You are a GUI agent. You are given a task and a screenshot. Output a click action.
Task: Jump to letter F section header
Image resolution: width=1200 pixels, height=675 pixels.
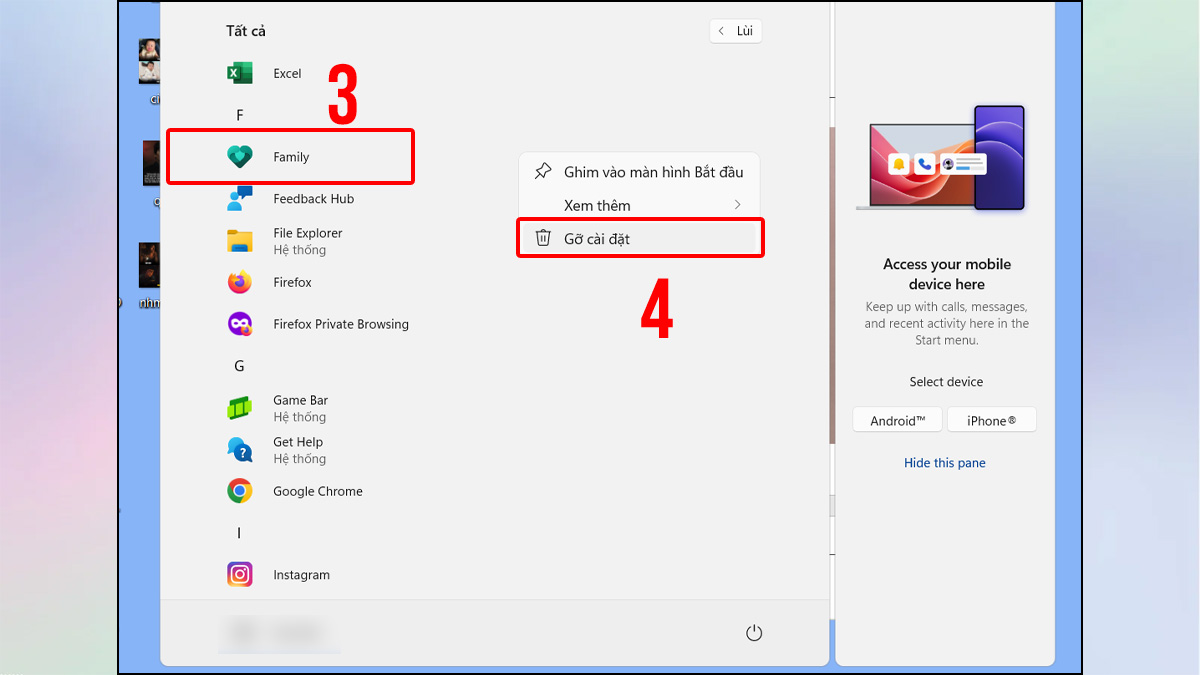coord(240,115)
